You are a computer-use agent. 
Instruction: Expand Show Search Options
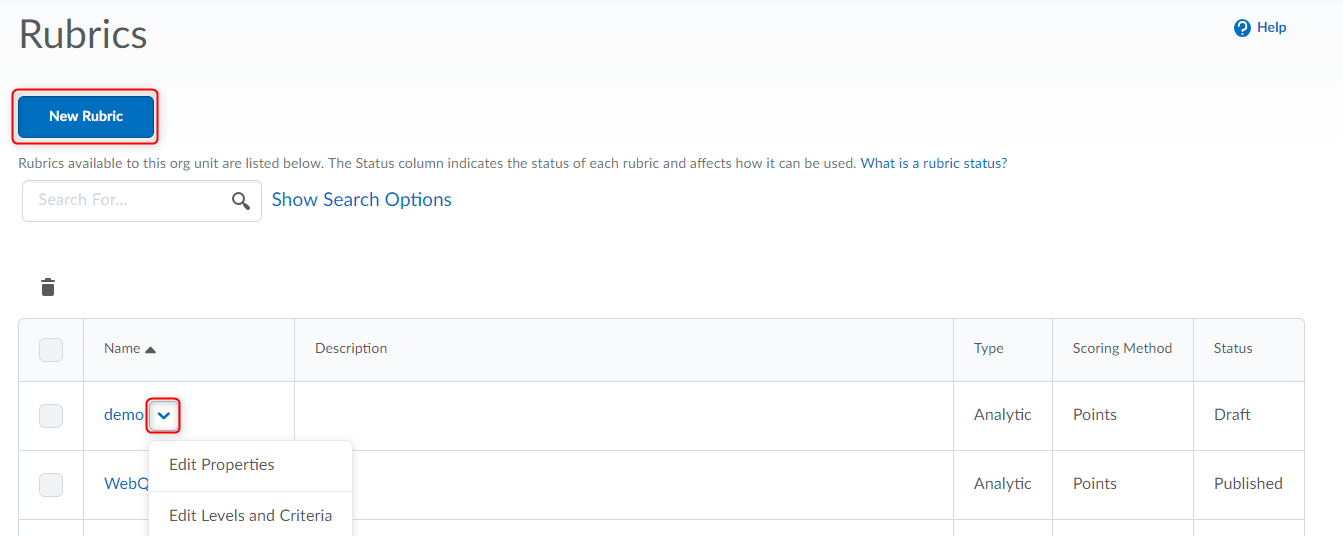click(x=361, y=200)
